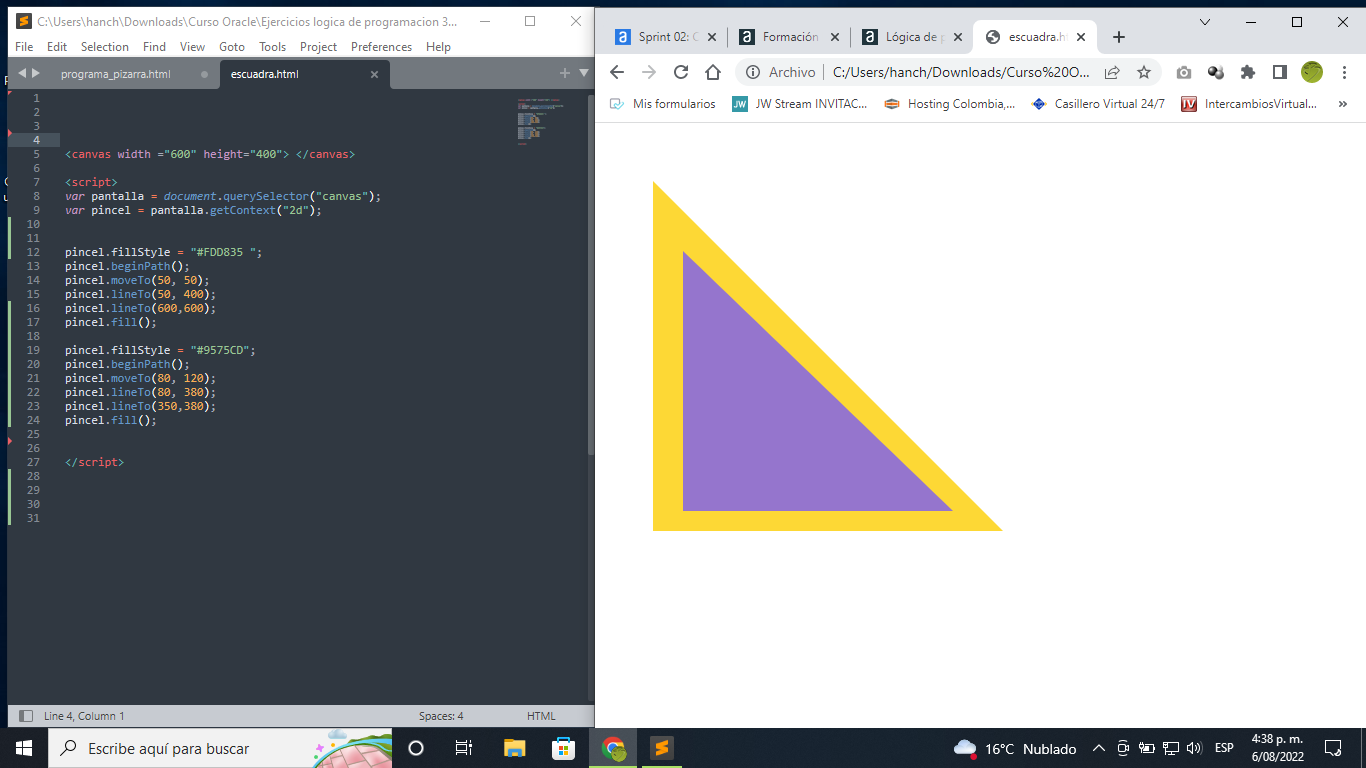
Task: Open a new Chrome tab
Action: [1119, 37]
